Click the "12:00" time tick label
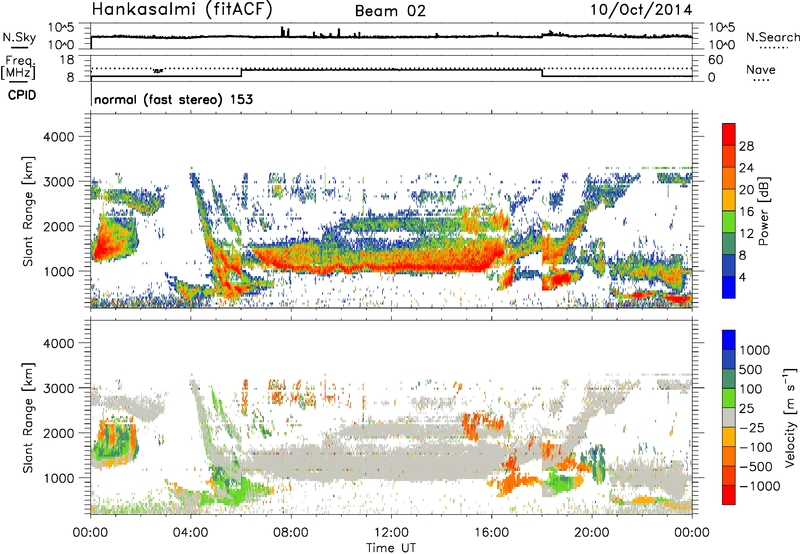This screenshot has height=554, width=800. click(391, 533)
